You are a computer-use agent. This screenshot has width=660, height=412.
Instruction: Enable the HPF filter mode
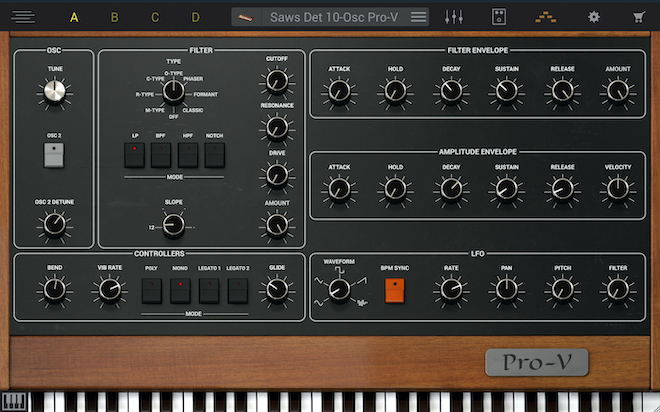(x=188, y=154)
